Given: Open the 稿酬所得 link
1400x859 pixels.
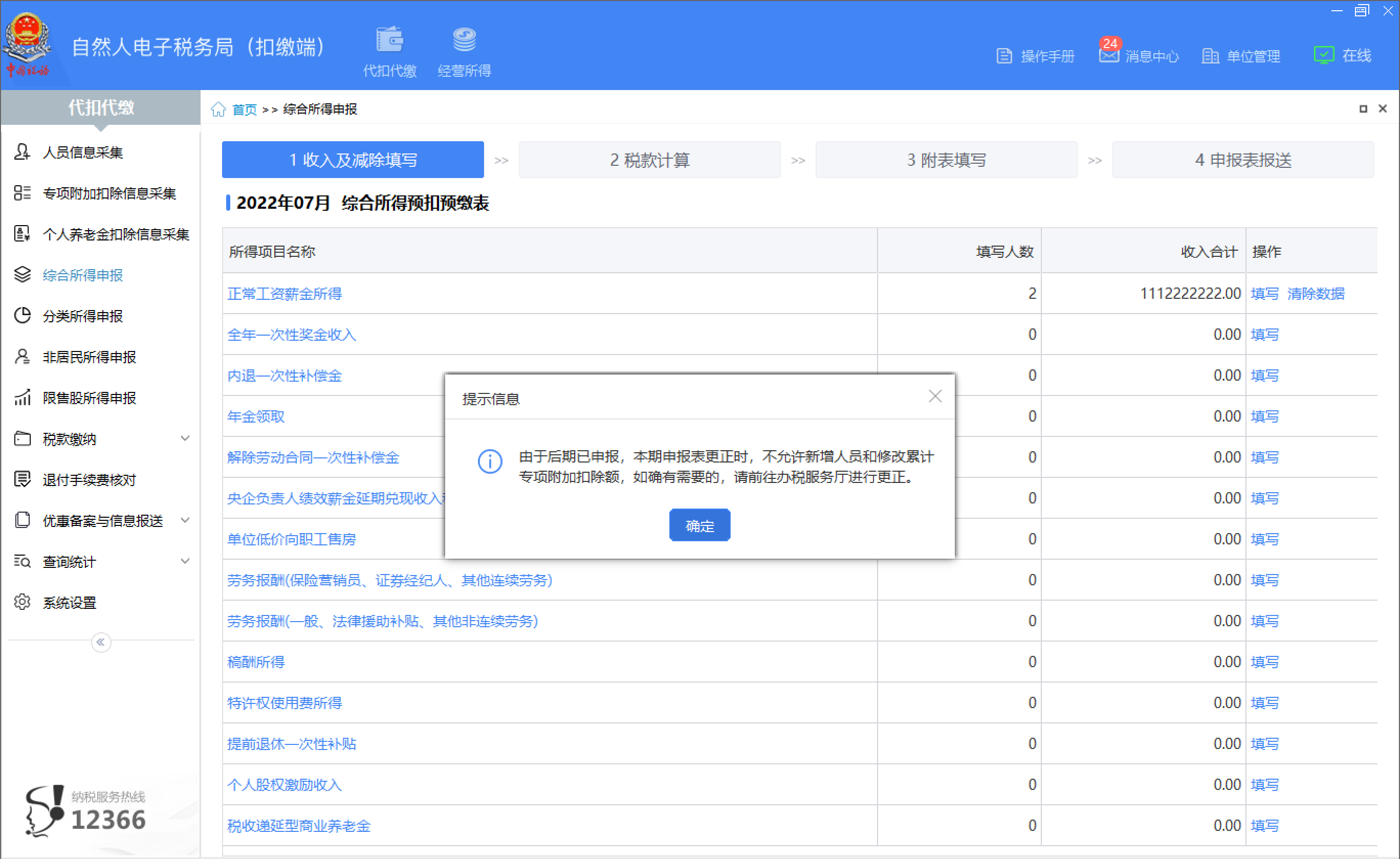Looking at the screenshot, I should click(x=256, y=662).
